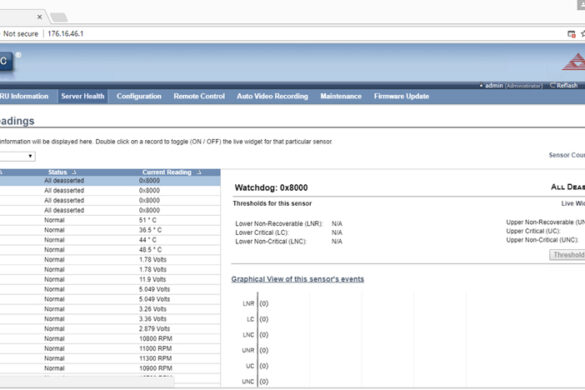Click the Thresholds for this sensor heading

tap(272, 203)
